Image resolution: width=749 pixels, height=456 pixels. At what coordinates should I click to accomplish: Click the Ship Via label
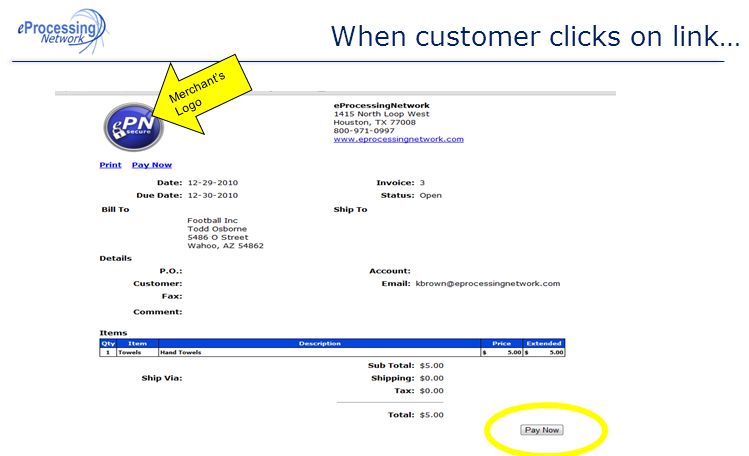tap(161, 378)
